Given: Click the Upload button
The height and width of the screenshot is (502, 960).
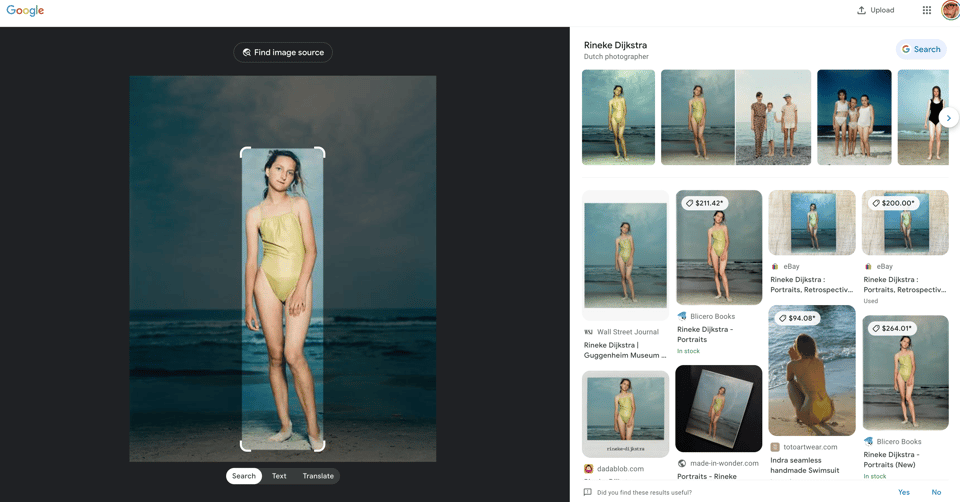Looking at the screenshot, I should [x=875, y=10].
